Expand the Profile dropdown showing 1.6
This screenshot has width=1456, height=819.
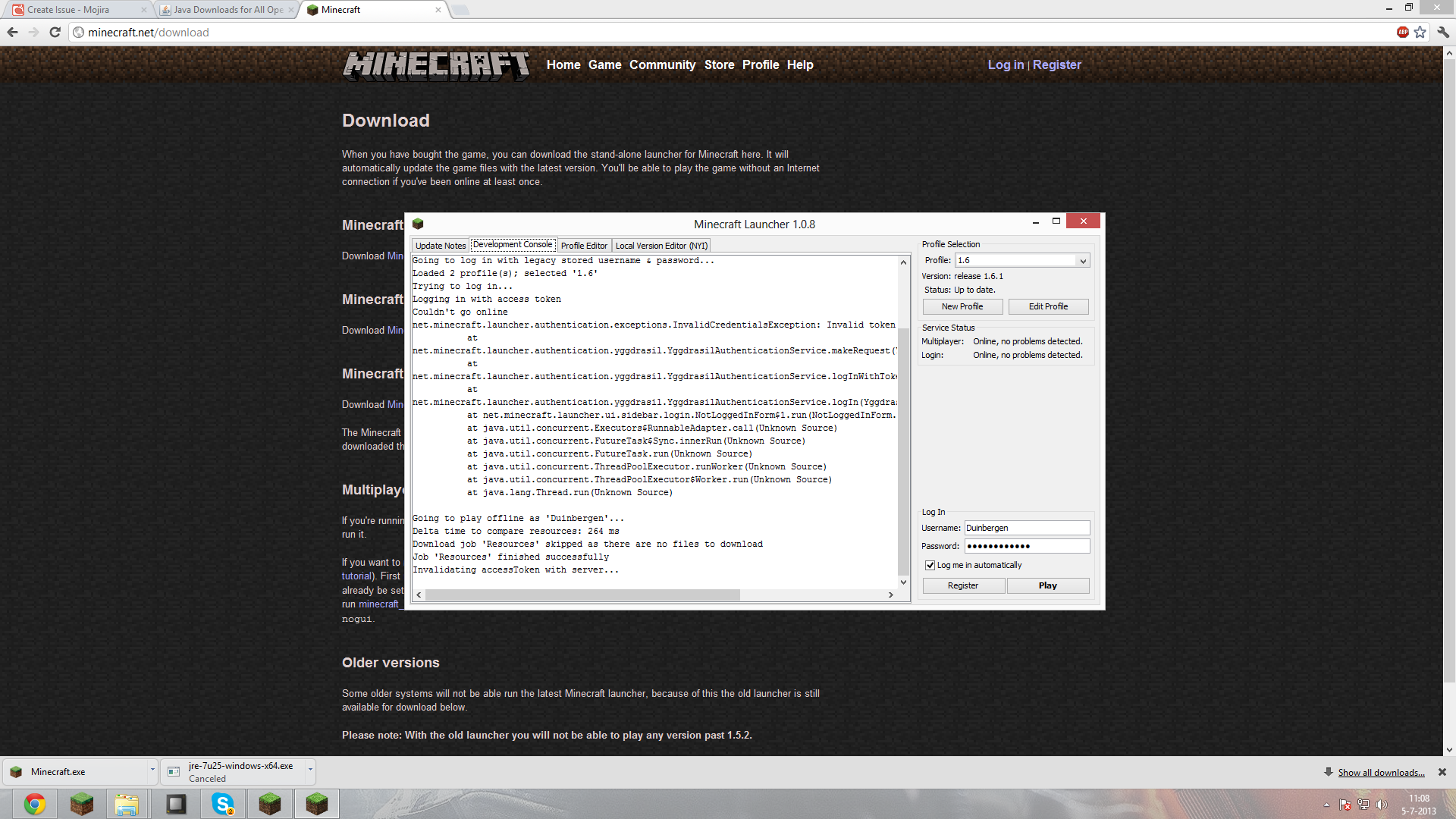point(1083,261)
